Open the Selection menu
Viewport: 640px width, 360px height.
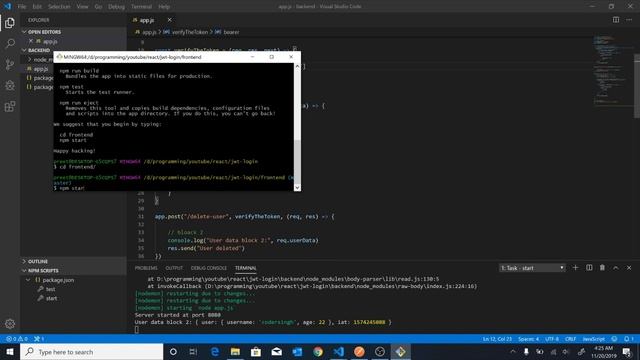pyautogui.click(x=59, y=7)
